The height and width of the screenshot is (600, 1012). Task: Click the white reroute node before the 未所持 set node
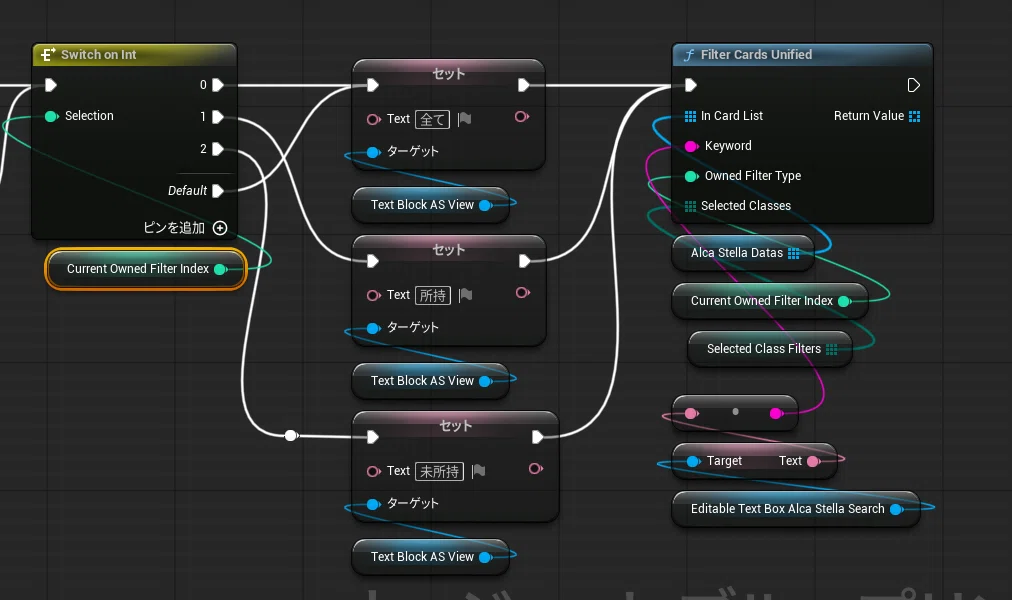point(291,435)
